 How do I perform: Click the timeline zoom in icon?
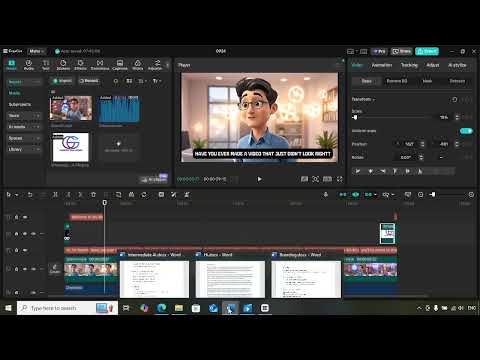tap(471, 195)
